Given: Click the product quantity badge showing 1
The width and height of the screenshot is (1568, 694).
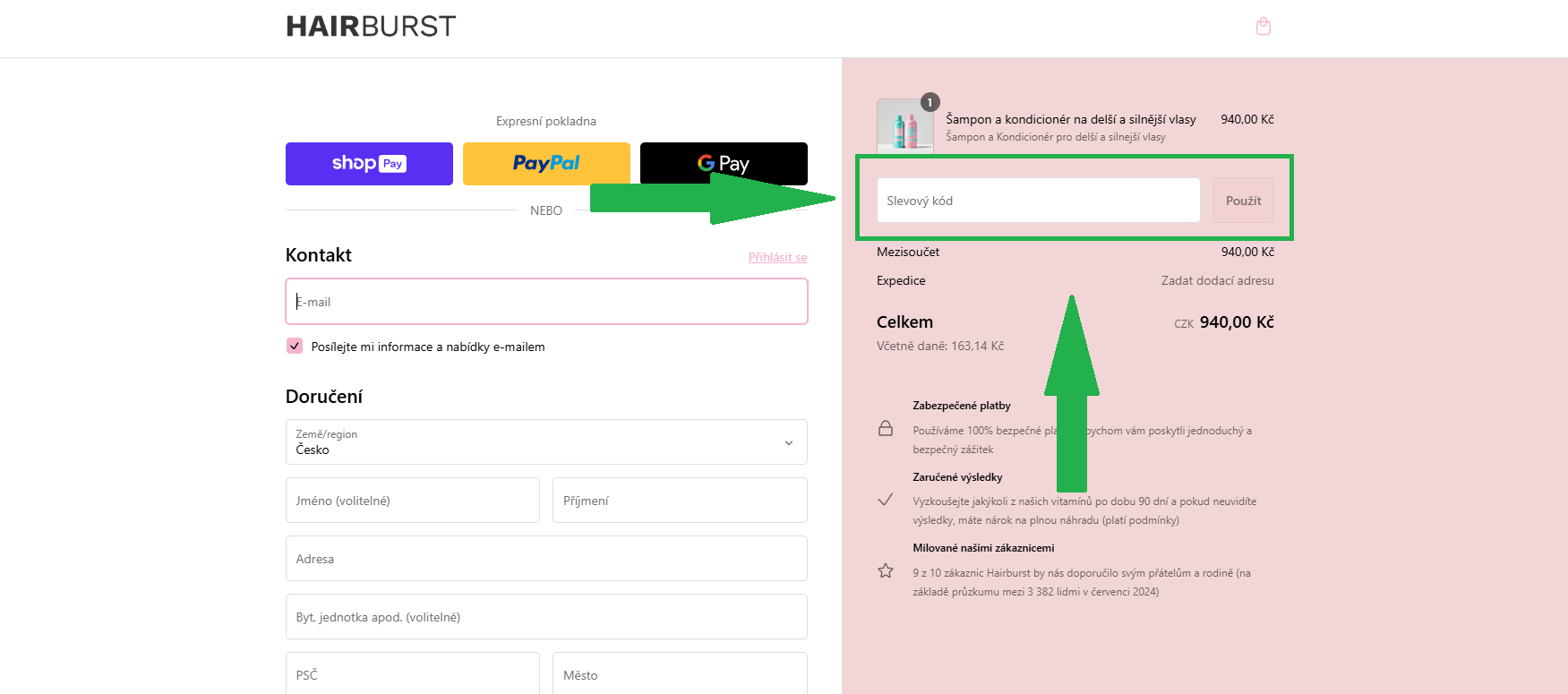Looking at the screenshot, I should pyautogui.click(x=930, y=102).
